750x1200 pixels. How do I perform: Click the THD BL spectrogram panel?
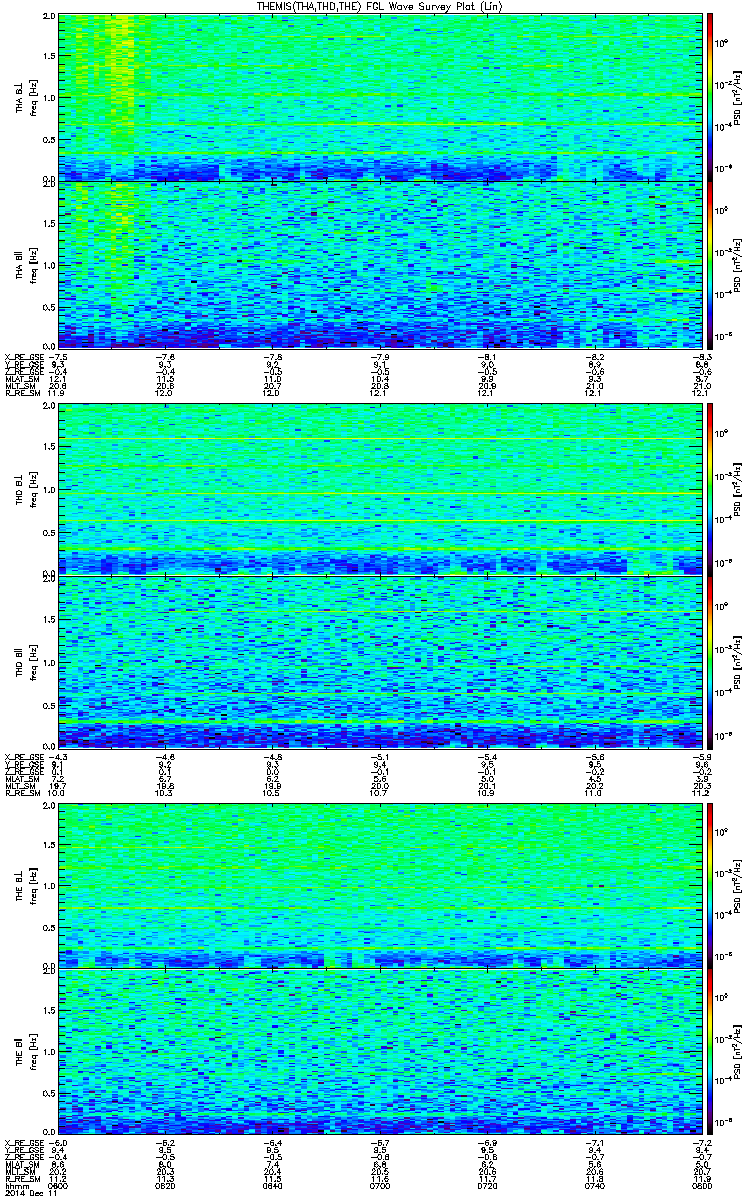(380, 489)
